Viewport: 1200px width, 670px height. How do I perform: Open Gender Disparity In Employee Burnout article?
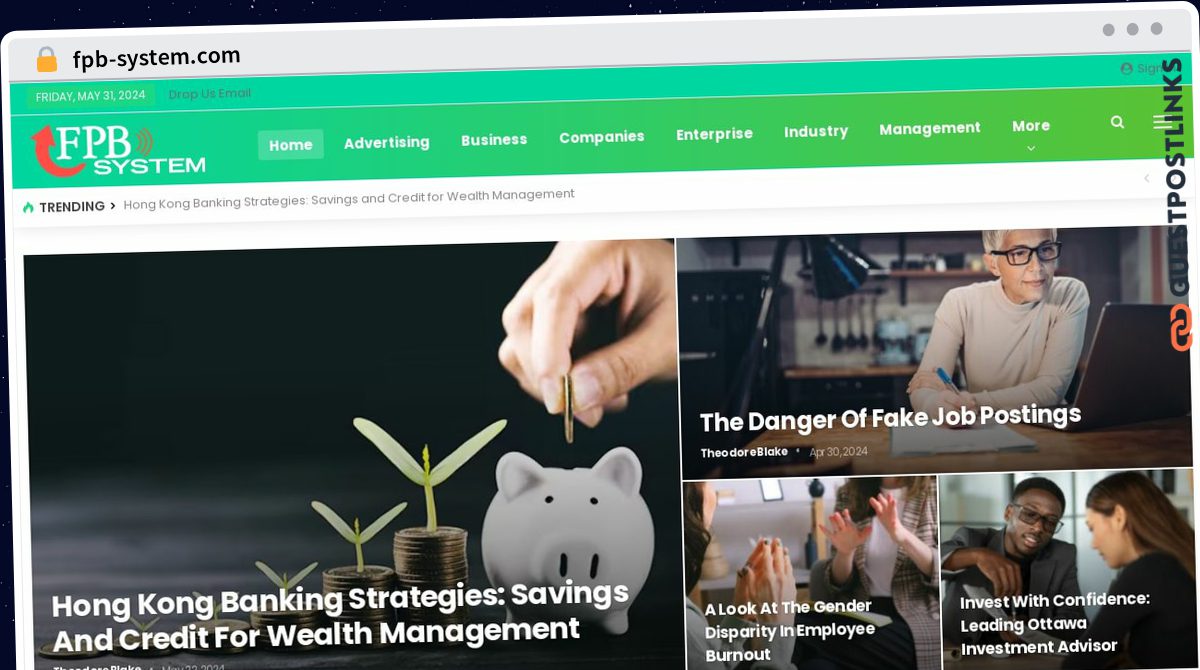[x=789, y=630]
